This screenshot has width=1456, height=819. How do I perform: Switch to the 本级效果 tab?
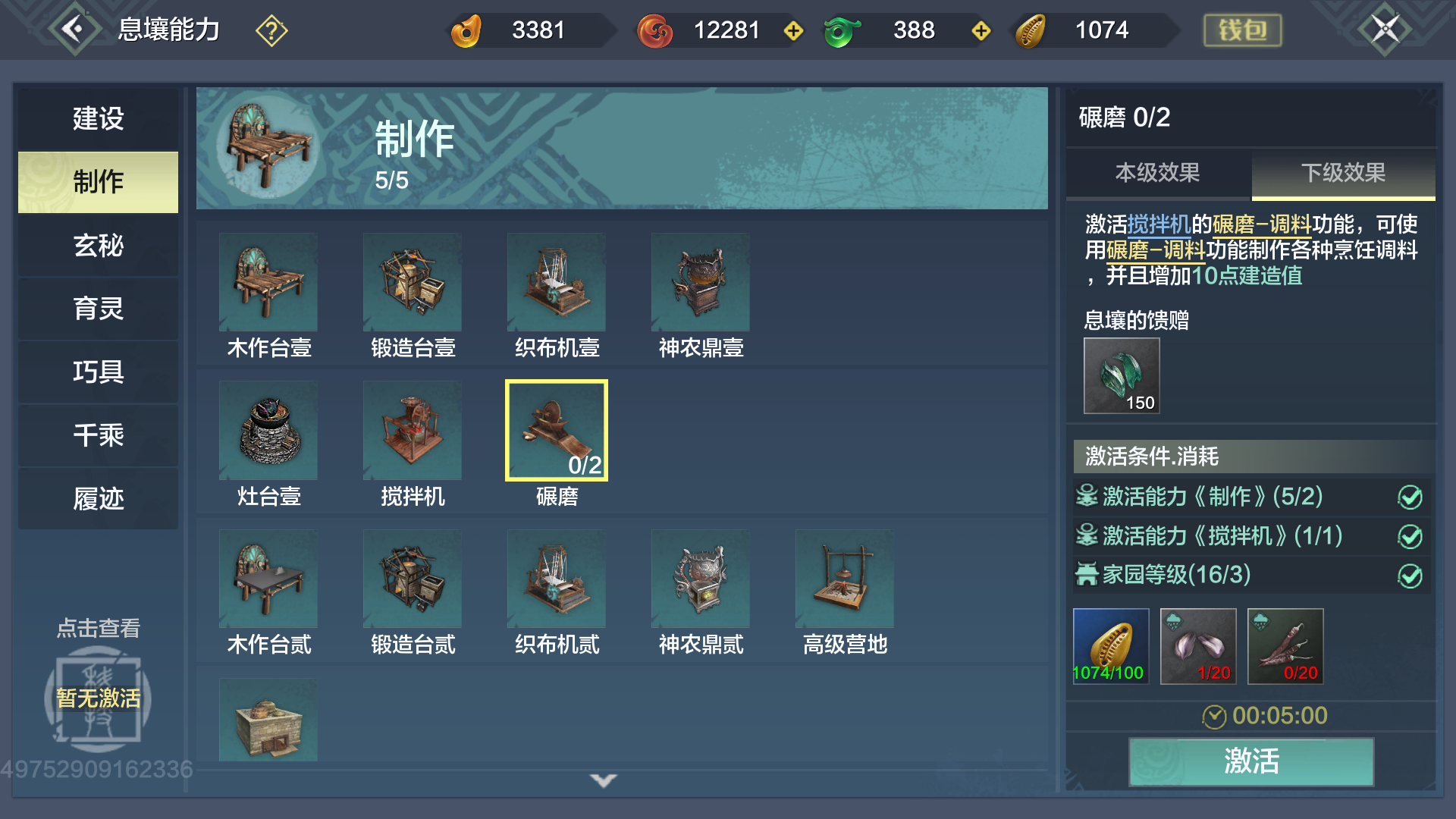1158,173
